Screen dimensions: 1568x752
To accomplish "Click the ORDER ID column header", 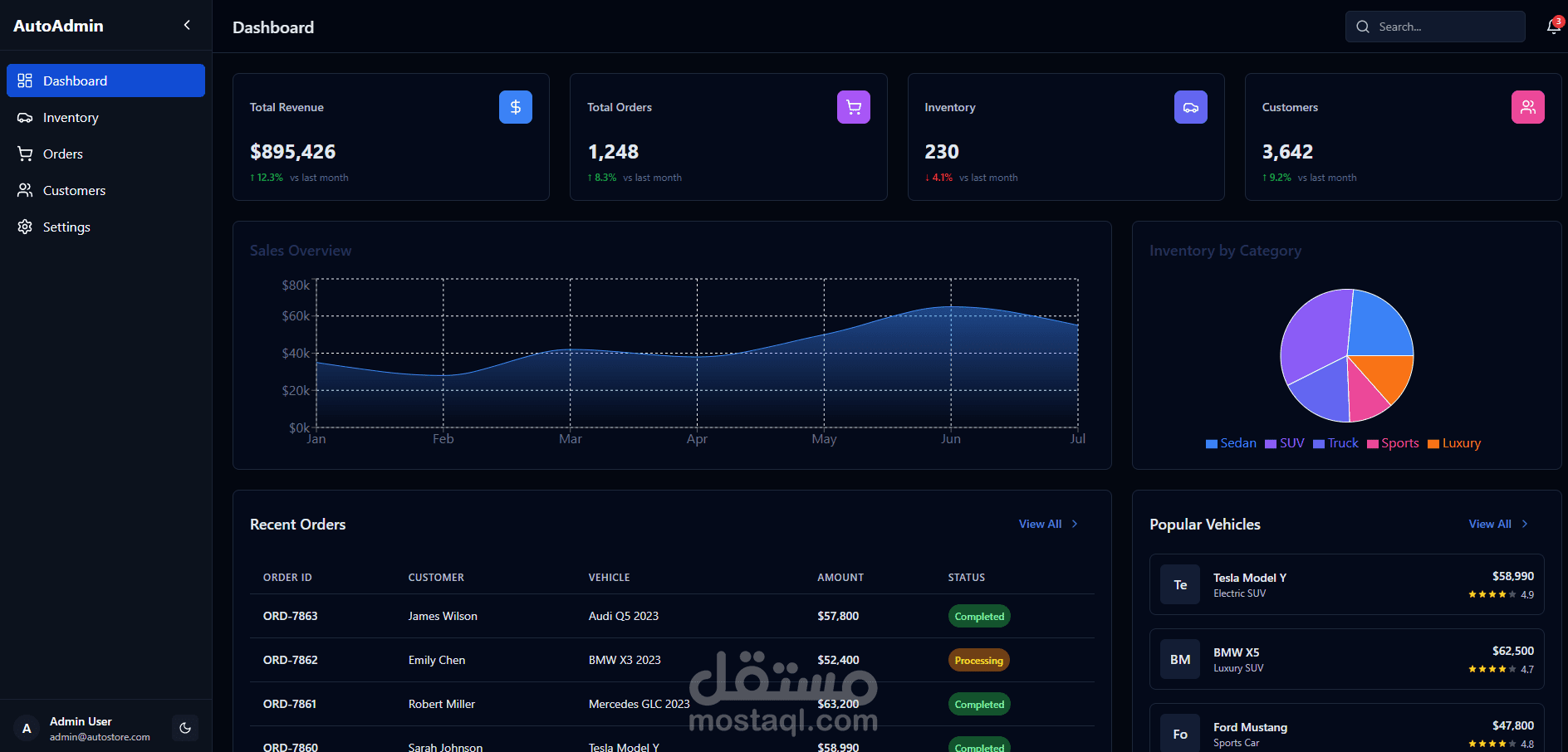I will pyautogui.click(x=287, y=577).
